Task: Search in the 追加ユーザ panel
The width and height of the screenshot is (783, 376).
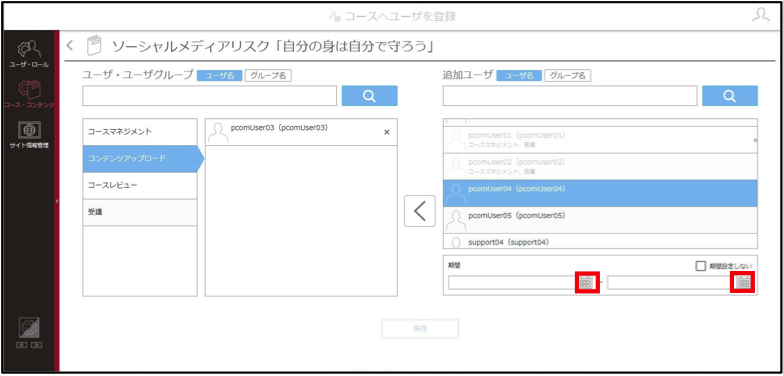Action: tap(730, 96)
